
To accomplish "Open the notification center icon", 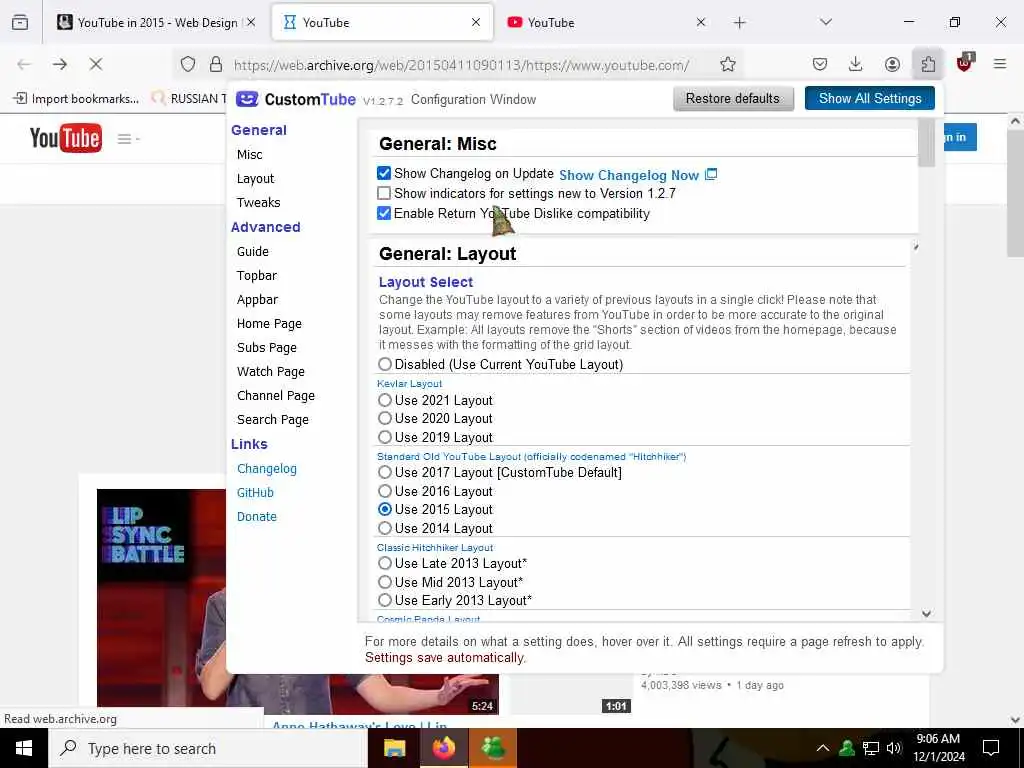I will click(991, 748).
